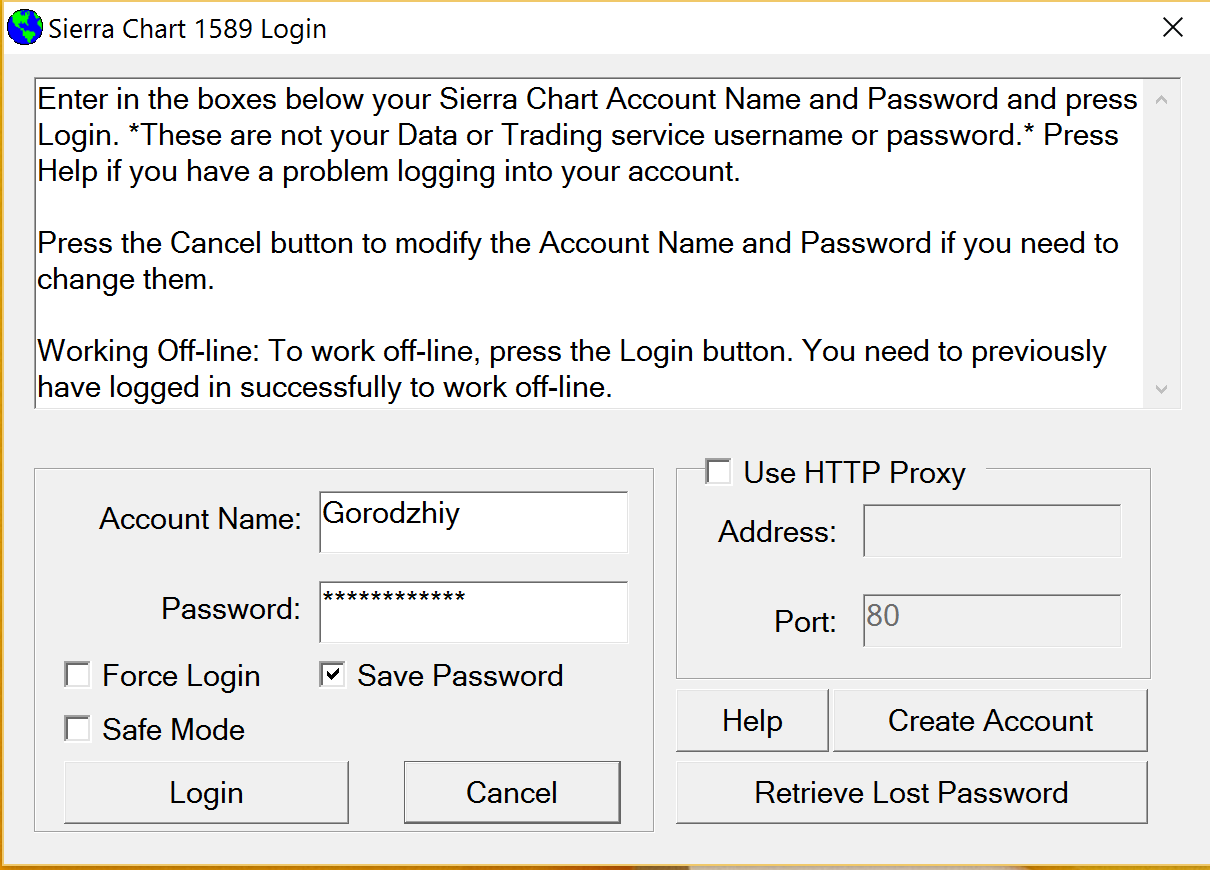This screenshot has width=1210, height=870.
Task: Focus the Password input field
Action: (473, 611)
